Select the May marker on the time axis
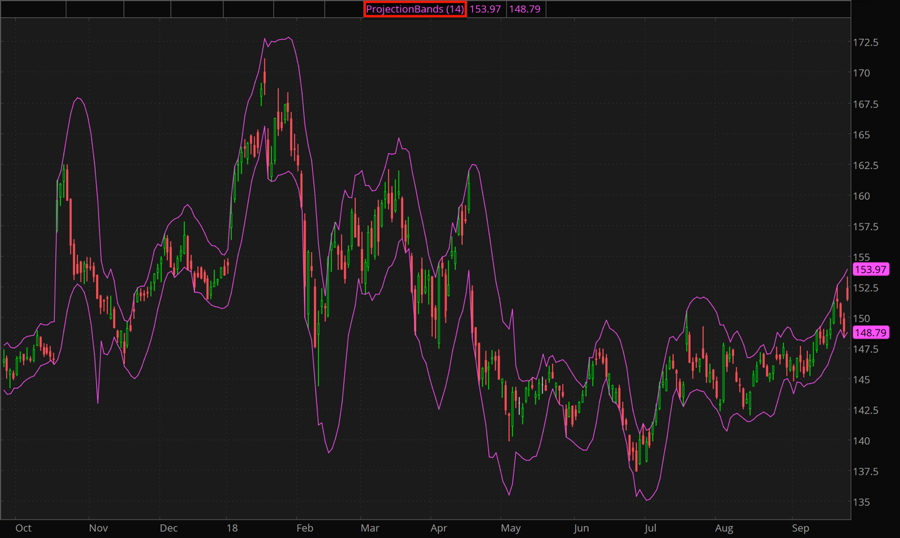 tap(510, 527)
